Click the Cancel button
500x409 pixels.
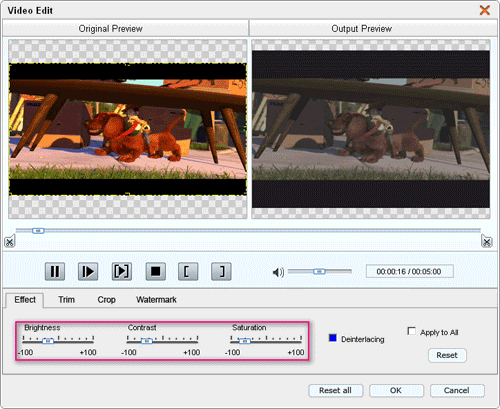pos(457,390)
